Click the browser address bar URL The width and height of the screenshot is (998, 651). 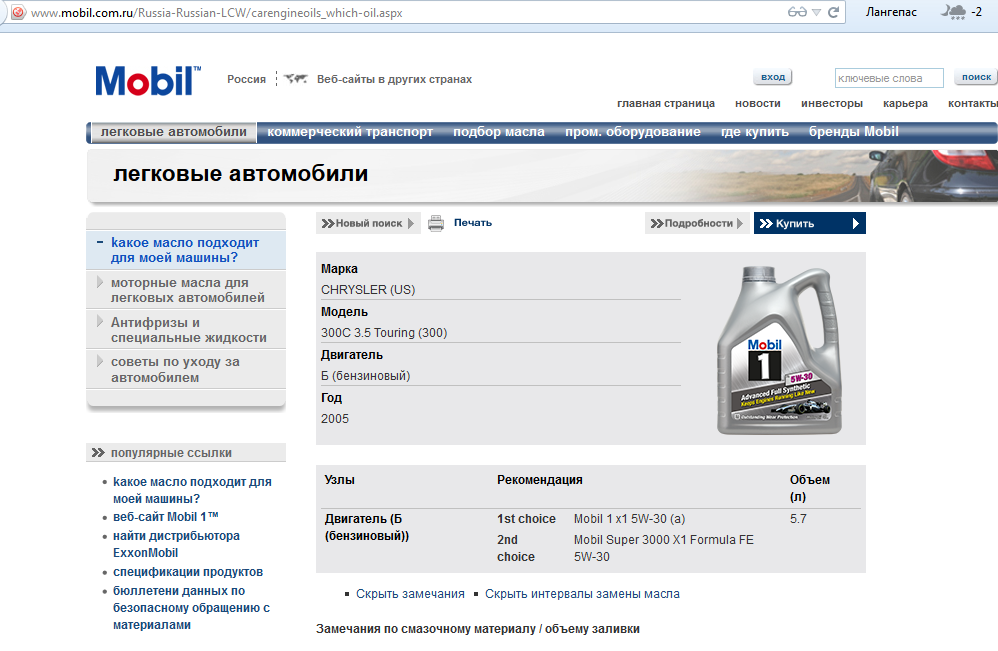(216, 13)
